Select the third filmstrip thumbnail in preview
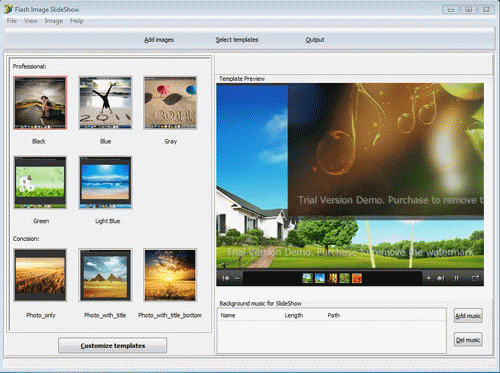 [332, 278]
